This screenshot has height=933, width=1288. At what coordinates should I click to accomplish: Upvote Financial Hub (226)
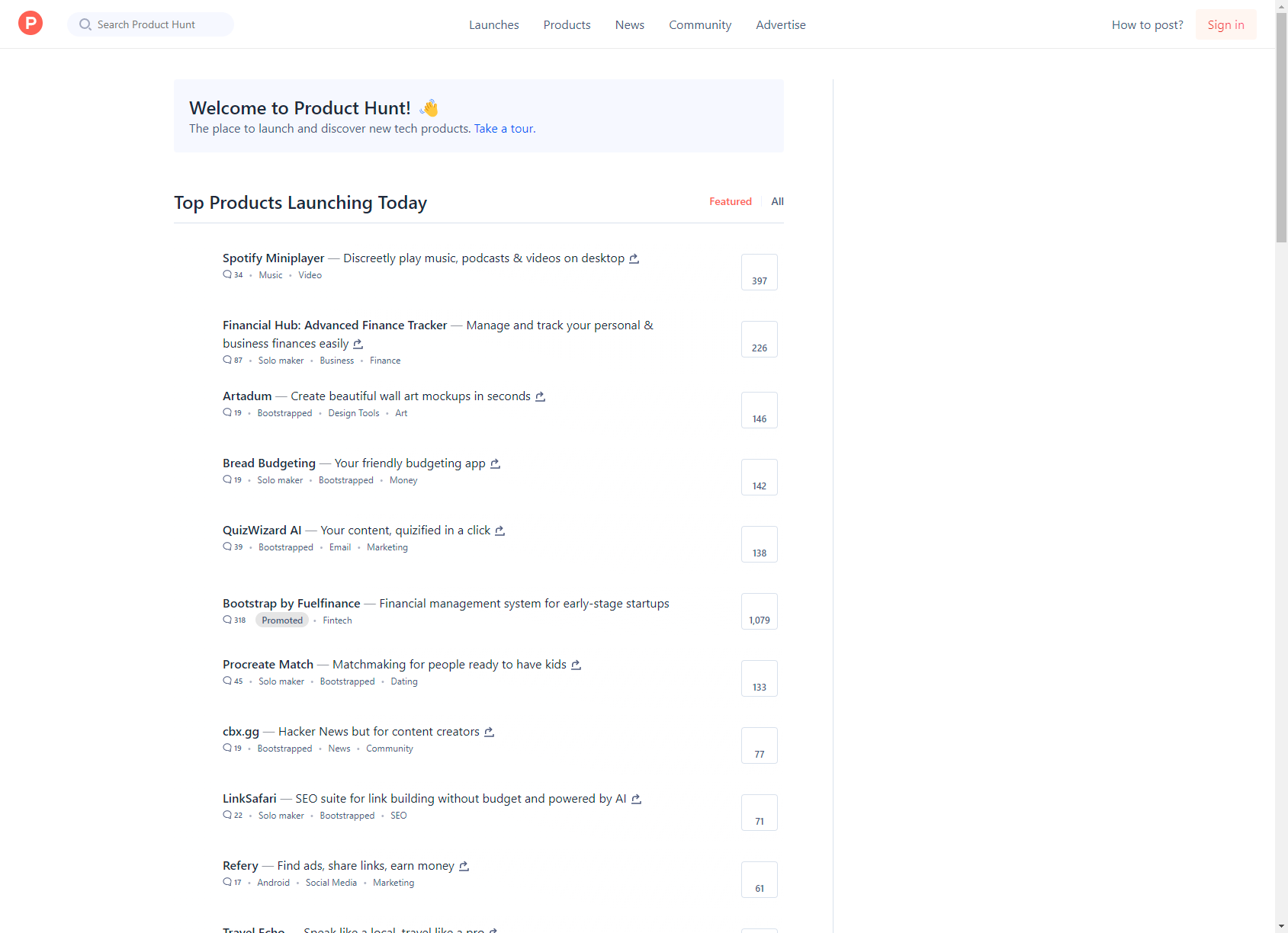[760, 339]
